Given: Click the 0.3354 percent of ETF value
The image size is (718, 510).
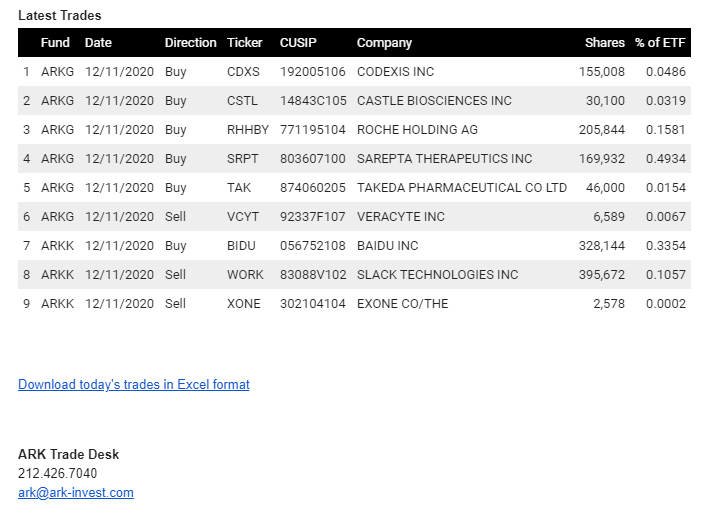Looking at the screenshot, I should [x=666, y=246].
